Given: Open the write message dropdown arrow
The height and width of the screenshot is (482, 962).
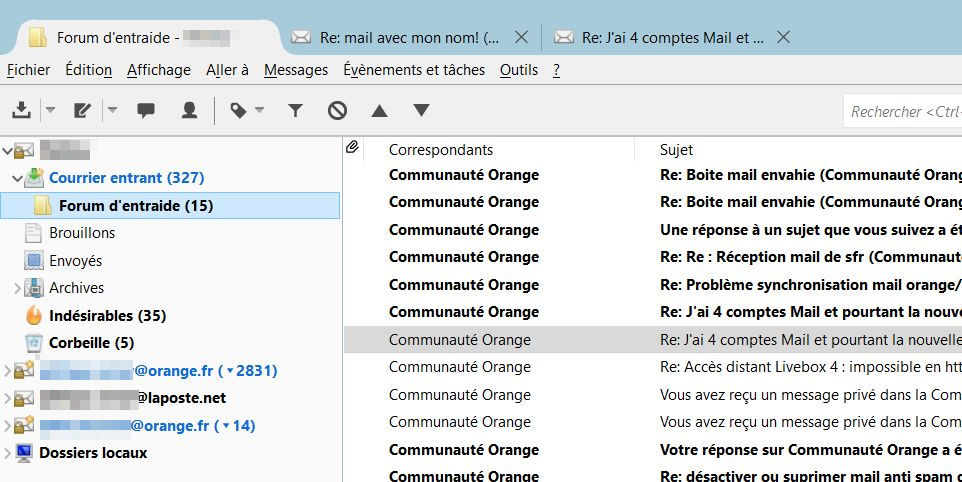Looking at the screenshot, I should pyautogui.click(x=112, y=111).
